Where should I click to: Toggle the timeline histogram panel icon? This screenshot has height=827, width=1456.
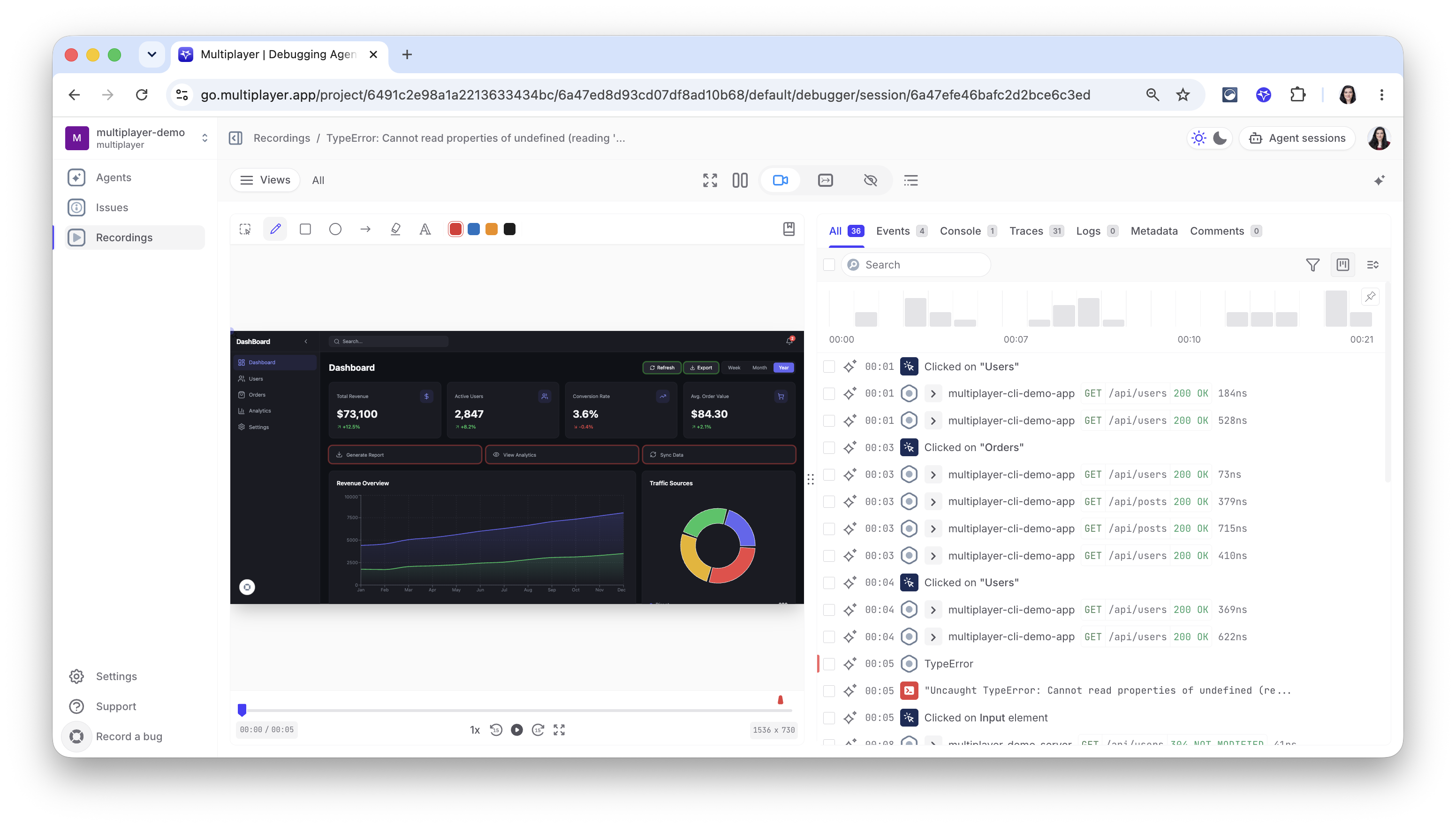[1342, 265]
